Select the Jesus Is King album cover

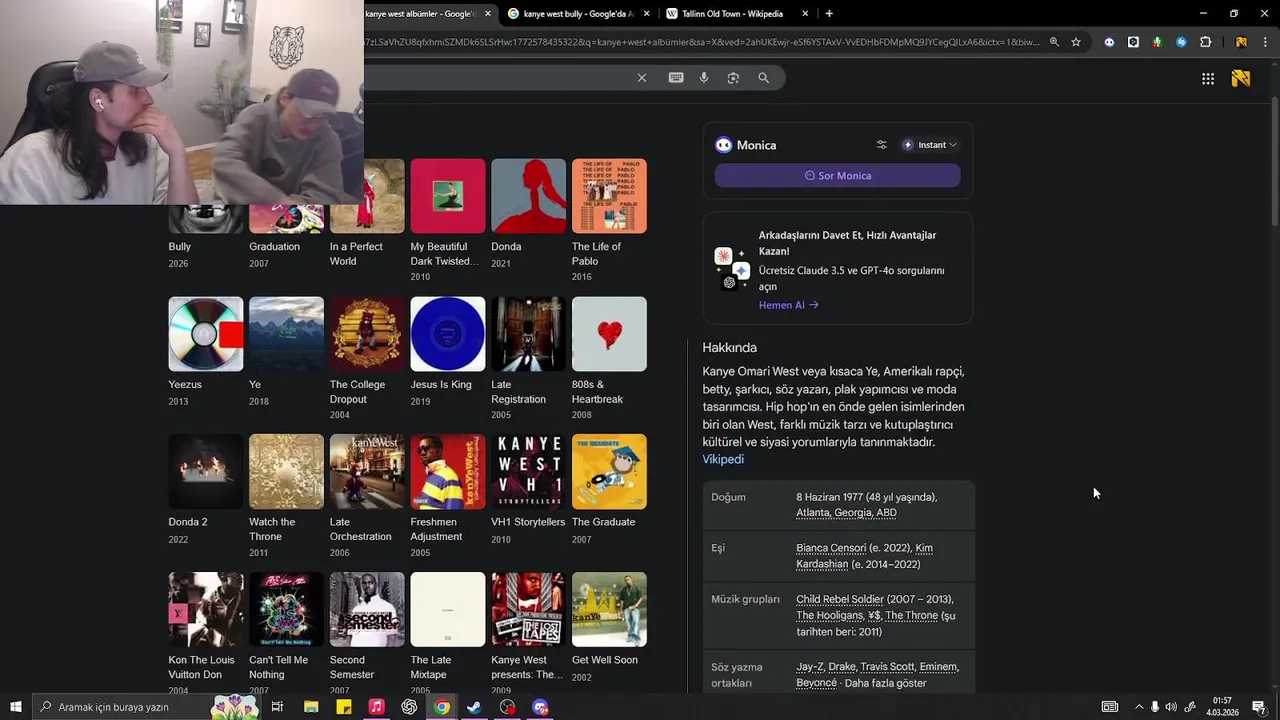(x=448, y=334)
